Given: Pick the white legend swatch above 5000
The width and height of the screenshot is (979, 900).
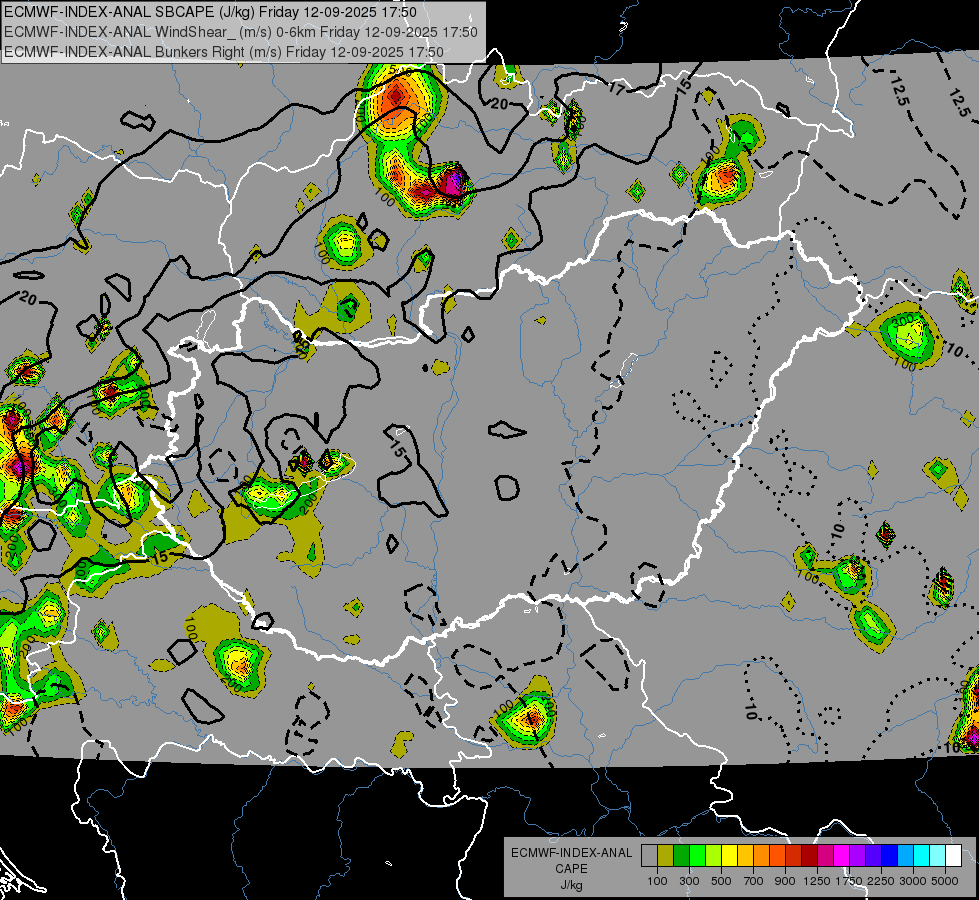Looking at the screenshot, I should [953, 855].
